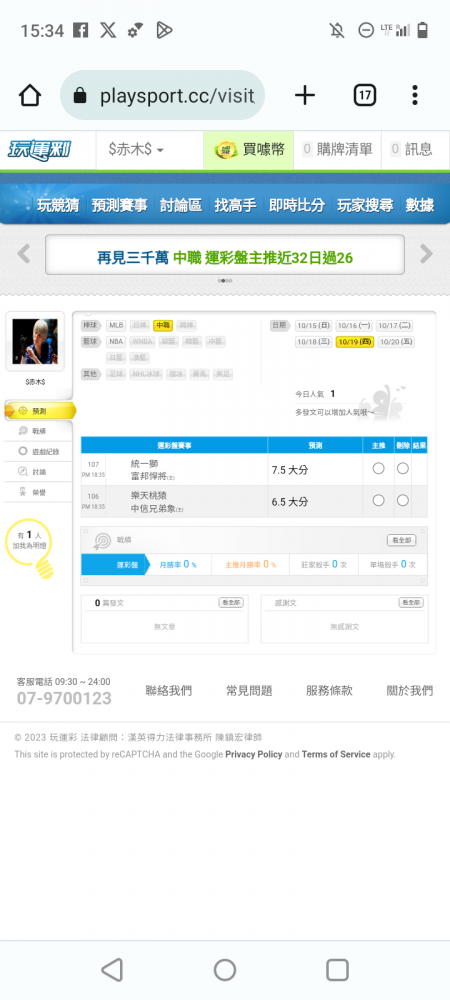Viewport: 450px width, 1000px height.
Task: Click the 主推月勝率 0% stat
Action: [250, 564]
